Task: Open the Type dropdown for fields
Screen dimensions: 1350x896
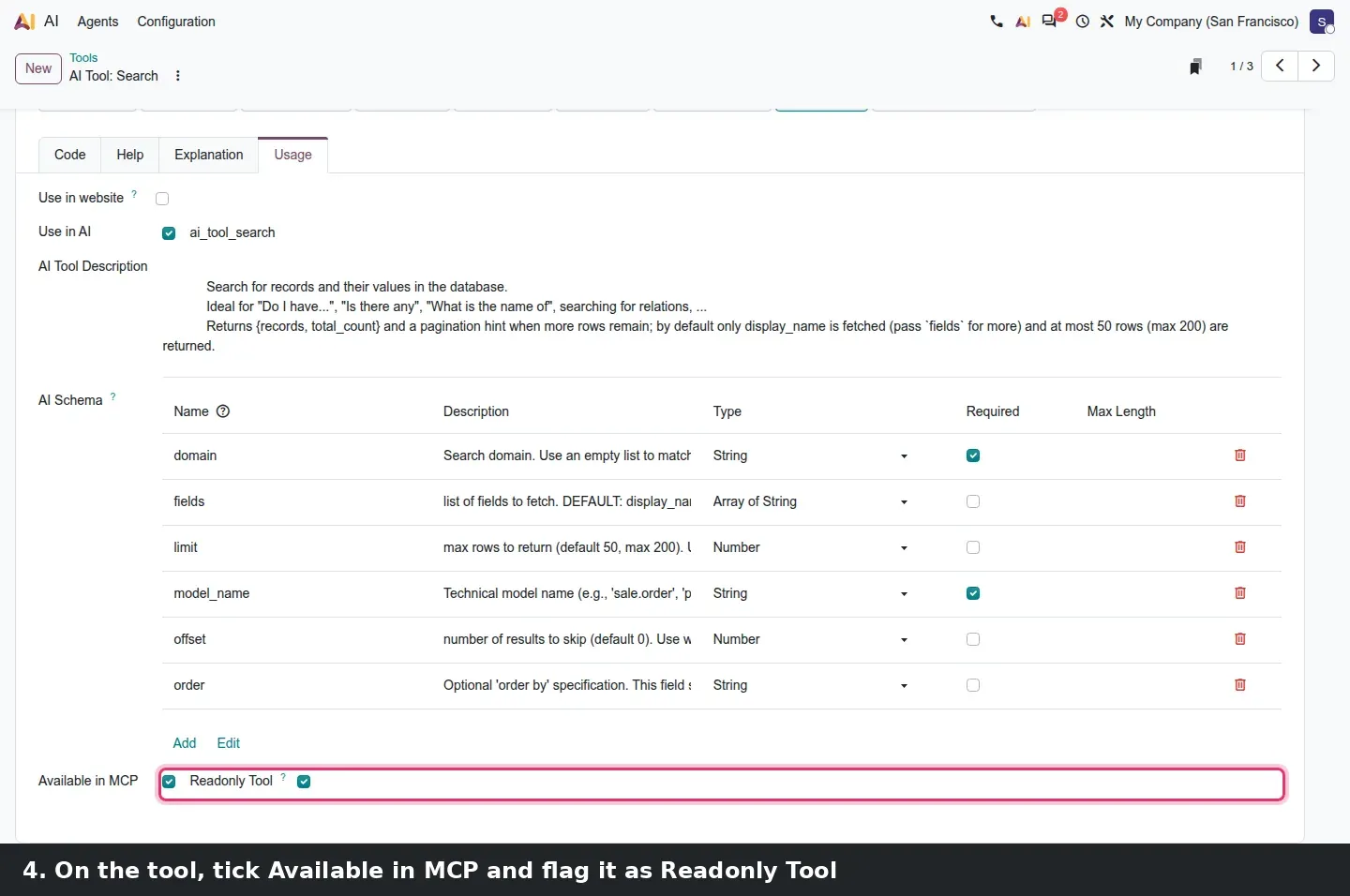Action: pos(812,501)
